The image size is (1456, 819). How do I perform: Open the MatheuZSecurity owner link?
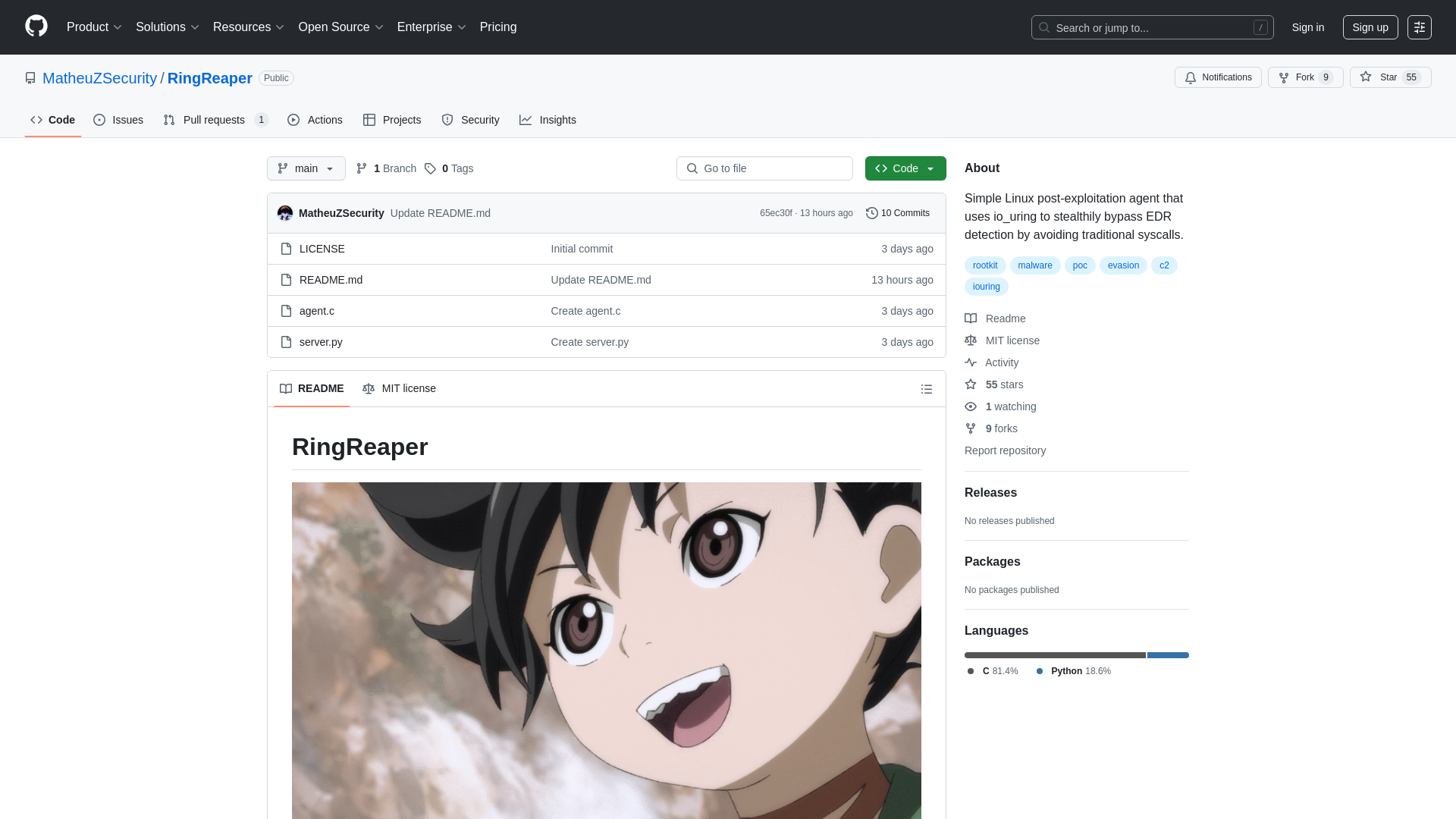pyautogui.click(x=99, y=78)
